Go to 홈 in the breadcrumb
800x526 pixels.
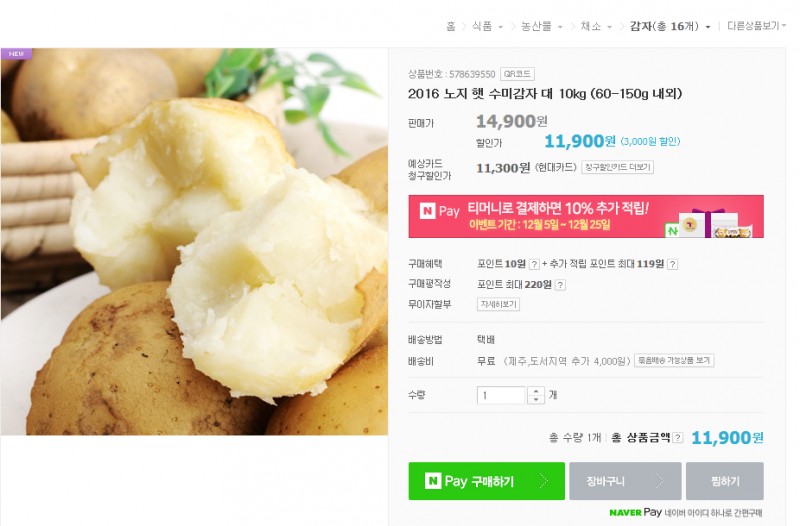(x=451, y=27)
